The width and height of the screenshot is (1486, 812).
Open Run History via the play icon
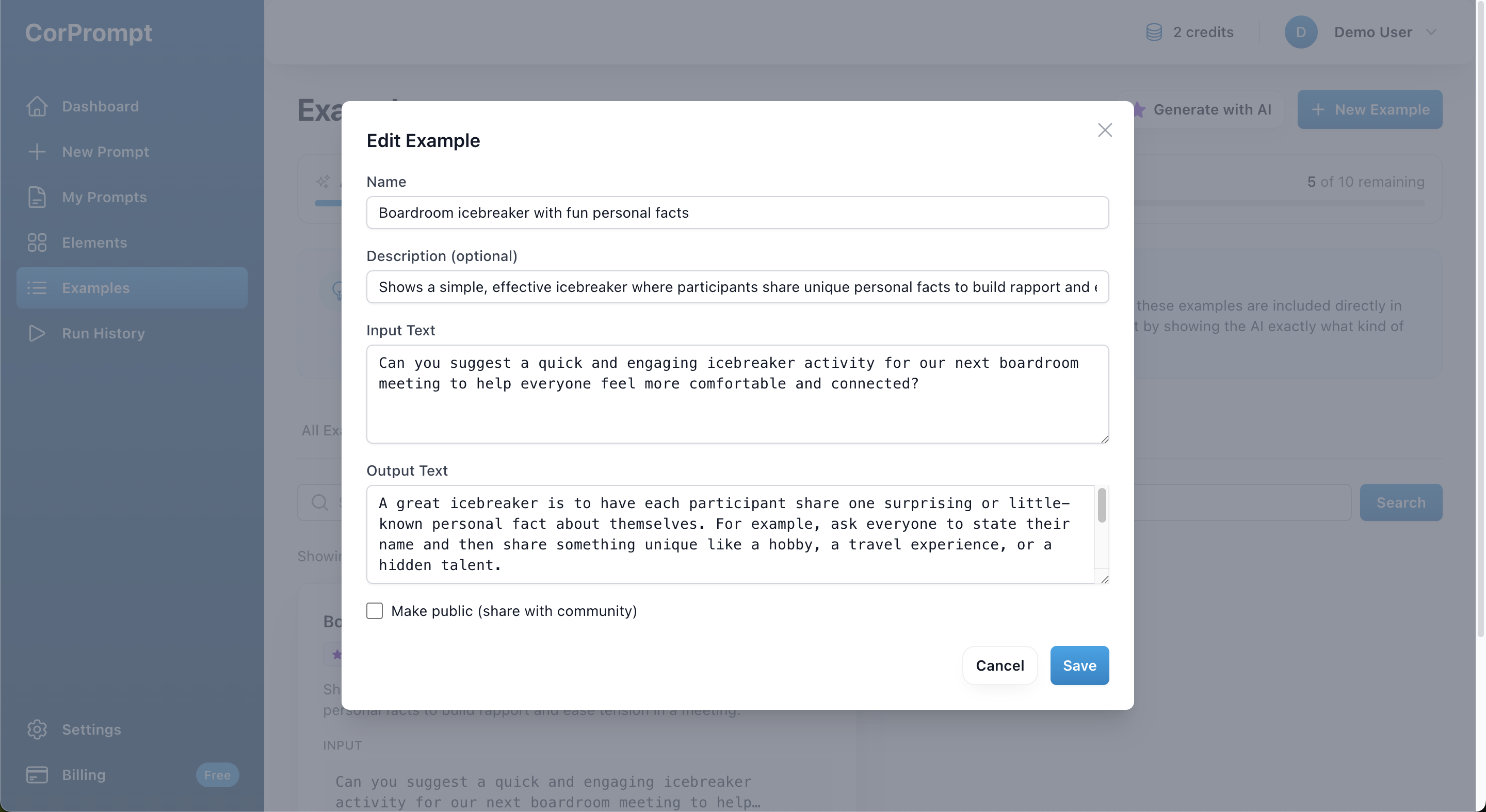[x=37, y=333]
